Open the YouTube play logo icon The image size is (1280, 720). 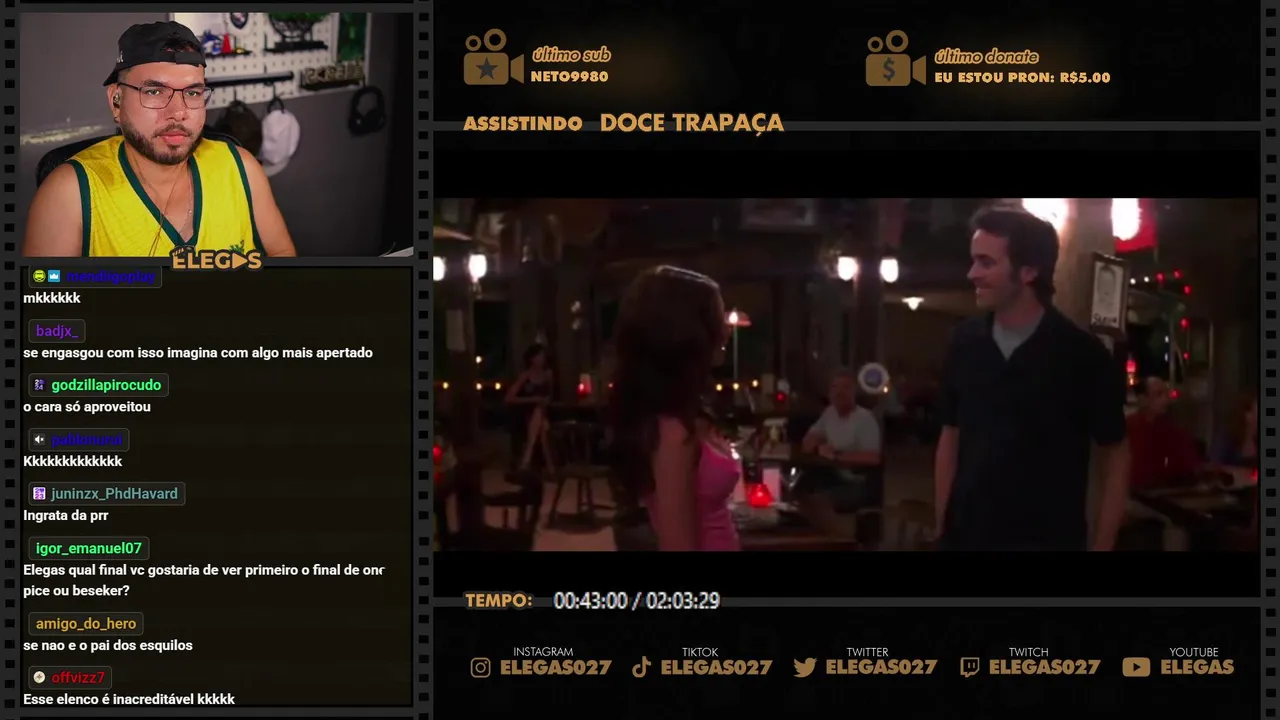1136,667
